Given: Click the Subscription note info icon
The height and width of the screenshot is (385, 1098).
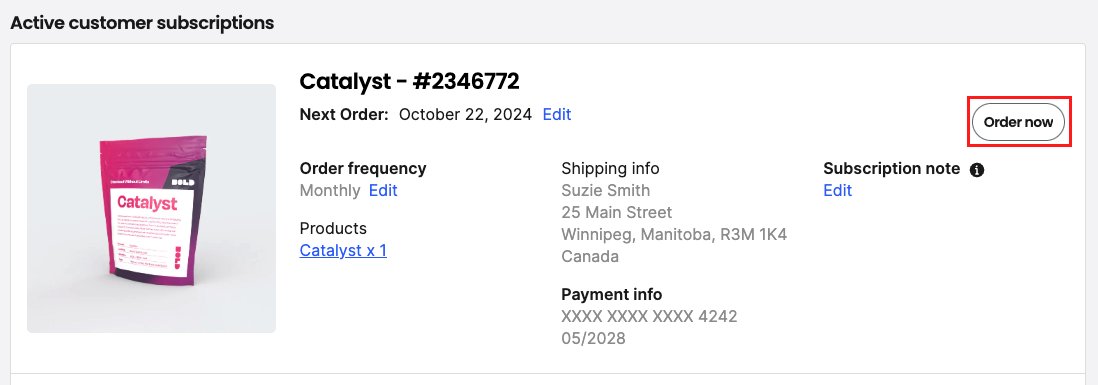Looking at the screenshot, I should point(977,169).
